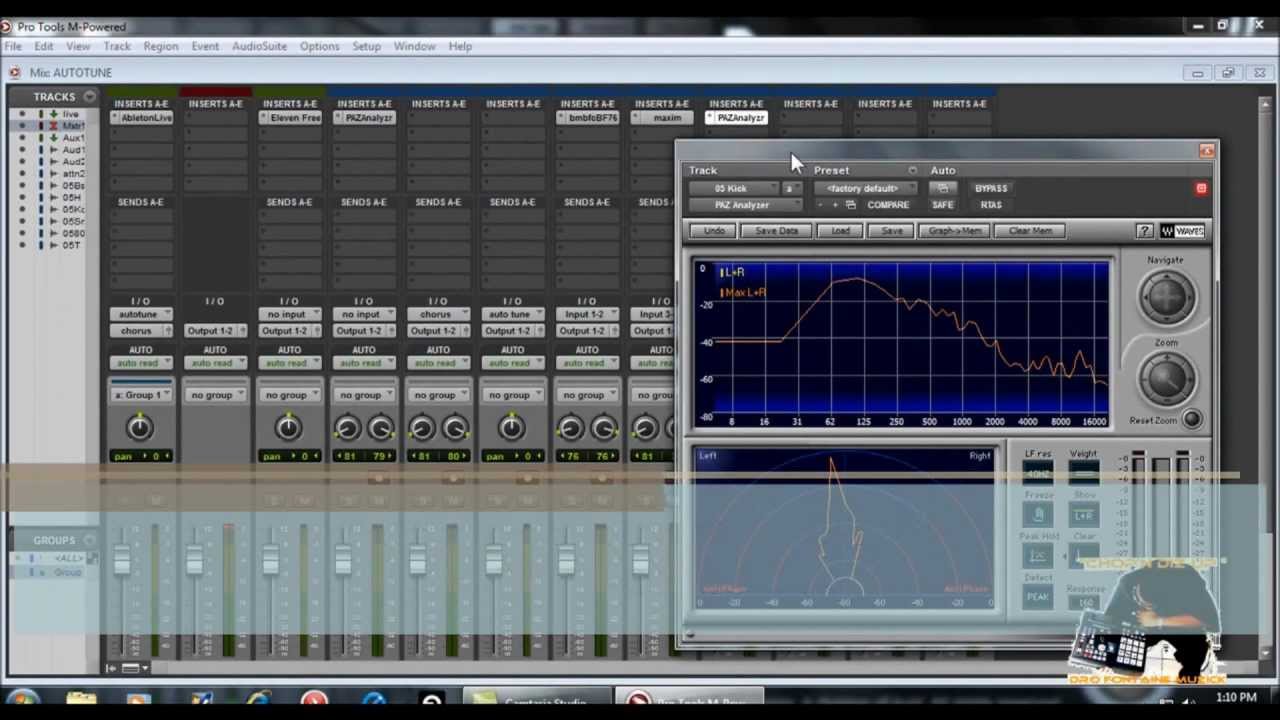Image resolution: width=1280 pixels, height=720 pixels.
Task: Open the preset librarian icon beside COMPARE
Action: 851,205
